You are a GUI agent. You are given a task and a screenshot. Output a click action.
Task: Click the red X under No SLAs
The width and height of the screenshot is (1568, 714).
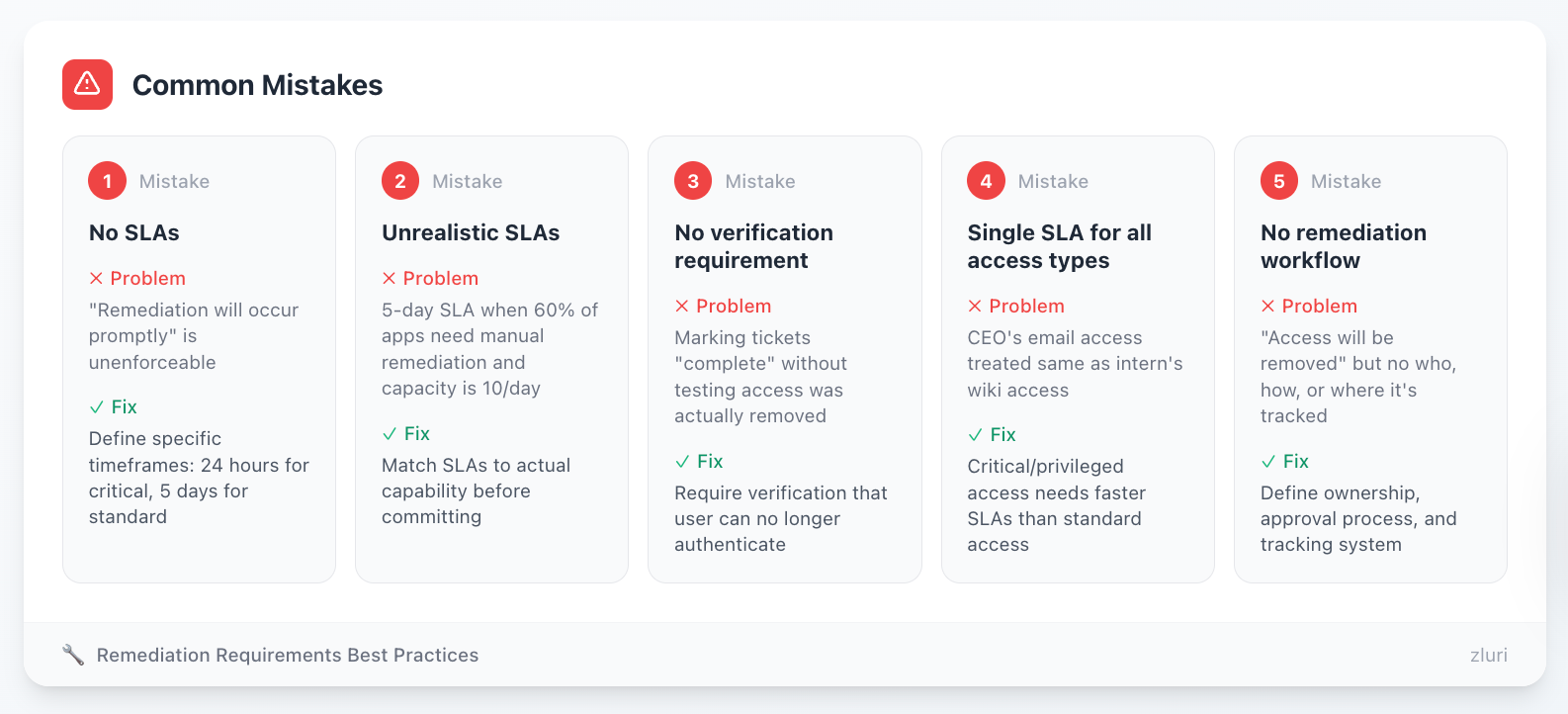pyautogui.click(x=96, y=279)
